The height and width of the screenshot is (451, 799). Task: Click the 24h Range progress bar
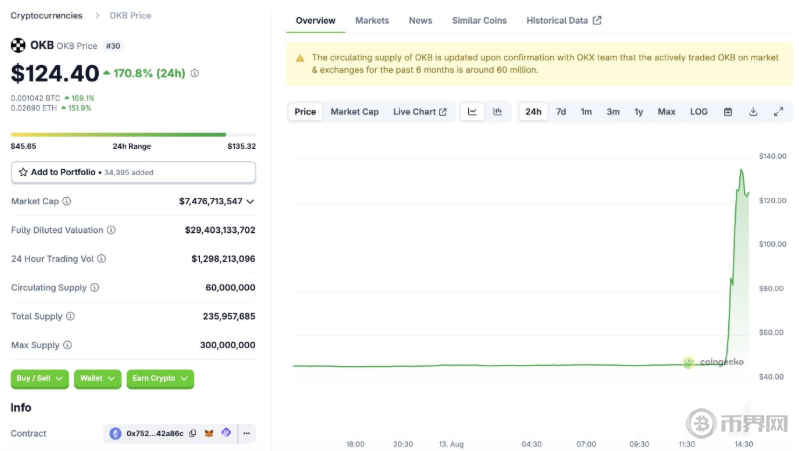pyautogui.click(x=133, y=135)
